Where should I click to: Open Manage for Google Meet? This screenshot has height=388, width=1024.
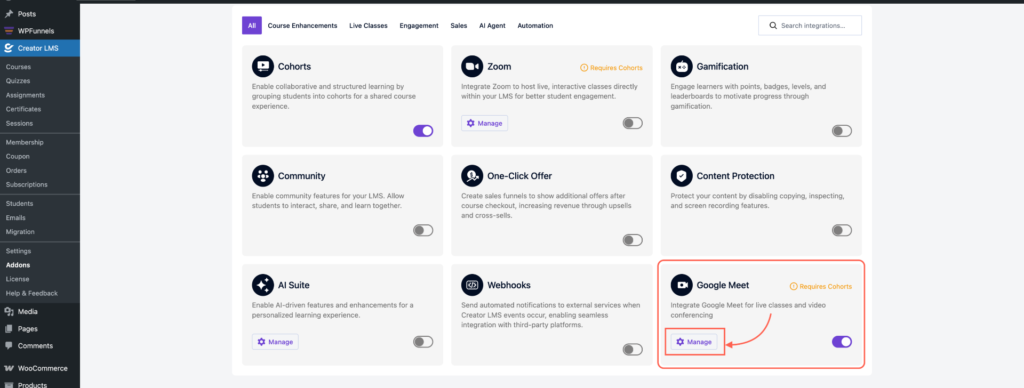click(694, 342)
